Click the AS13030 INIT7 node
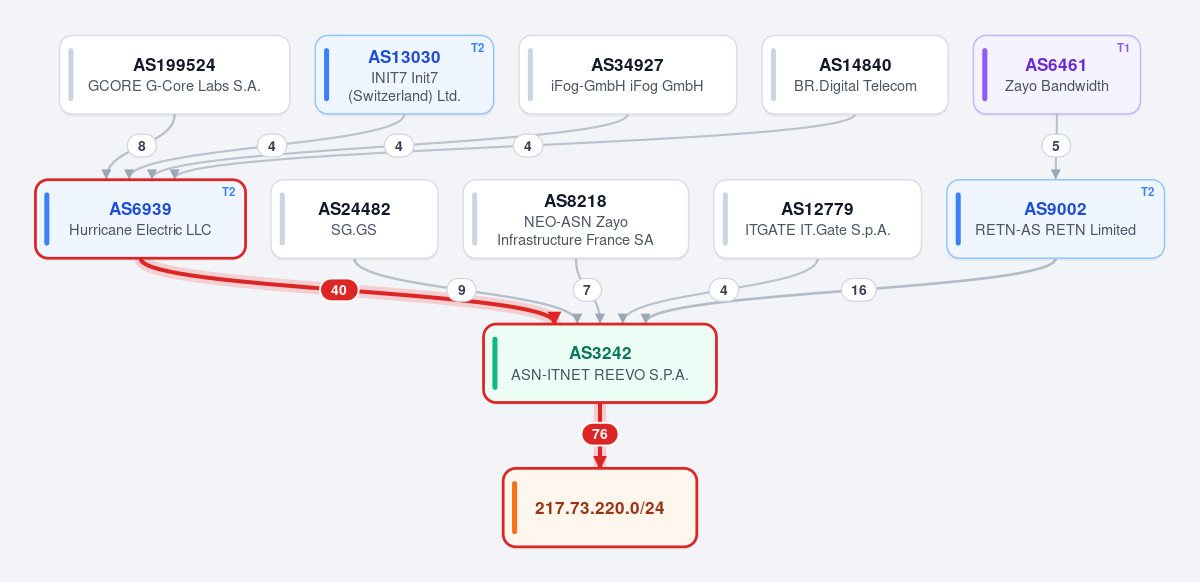 (404, 75)
